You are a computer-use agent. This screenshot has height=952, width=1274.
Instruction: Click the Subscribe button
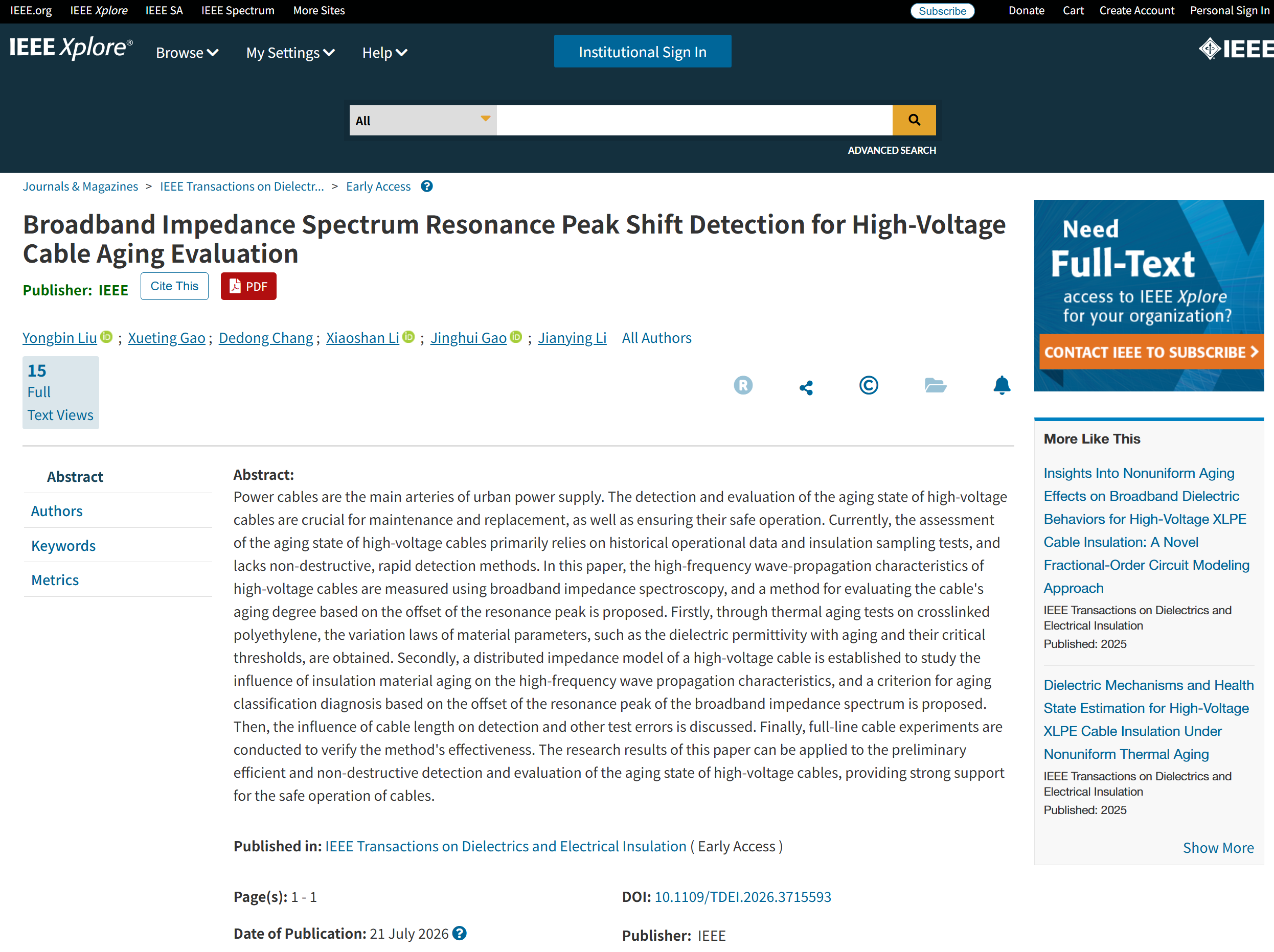(942, 11)
